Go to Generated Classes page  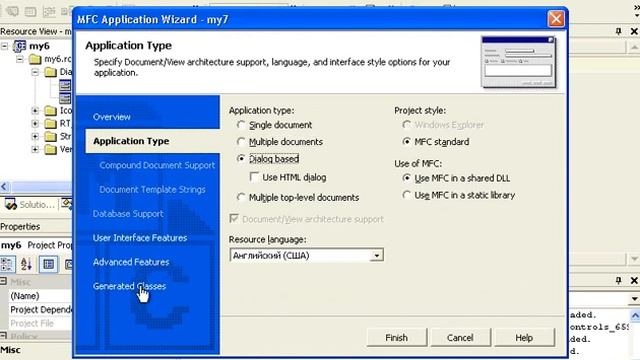pyautogui.click(x=129, y=286)
